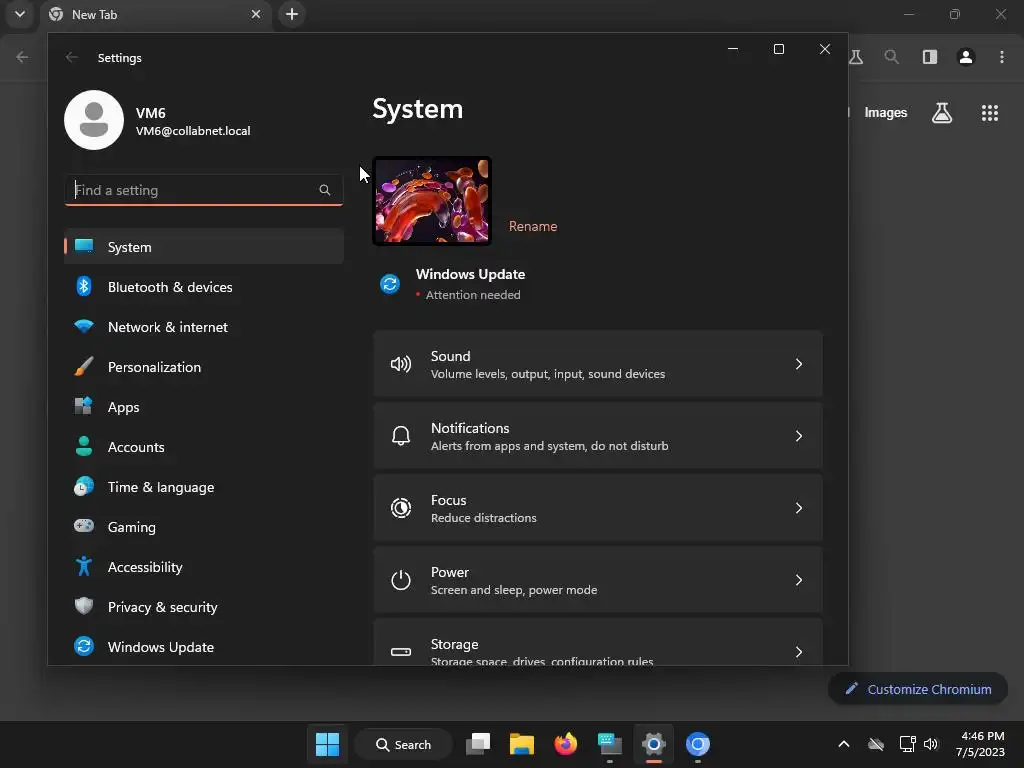Go to Personalization settings
The image size is (1024, 768).
coord(204,366)
